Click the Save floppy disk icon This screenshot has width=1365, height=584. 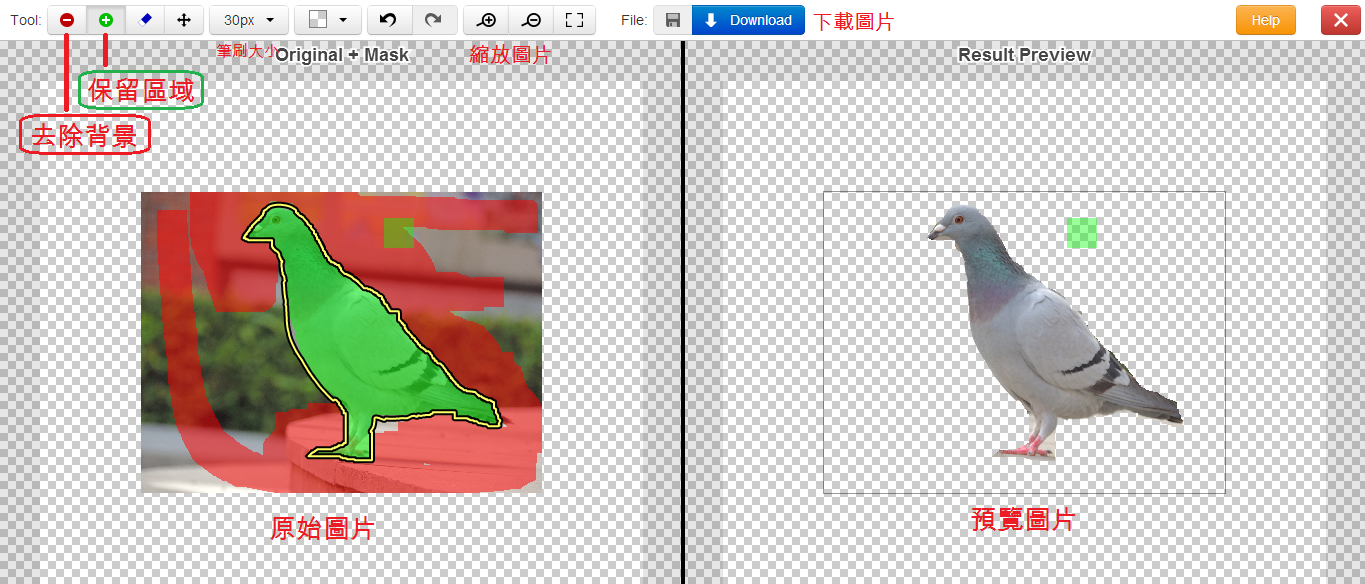click(673, 20)
